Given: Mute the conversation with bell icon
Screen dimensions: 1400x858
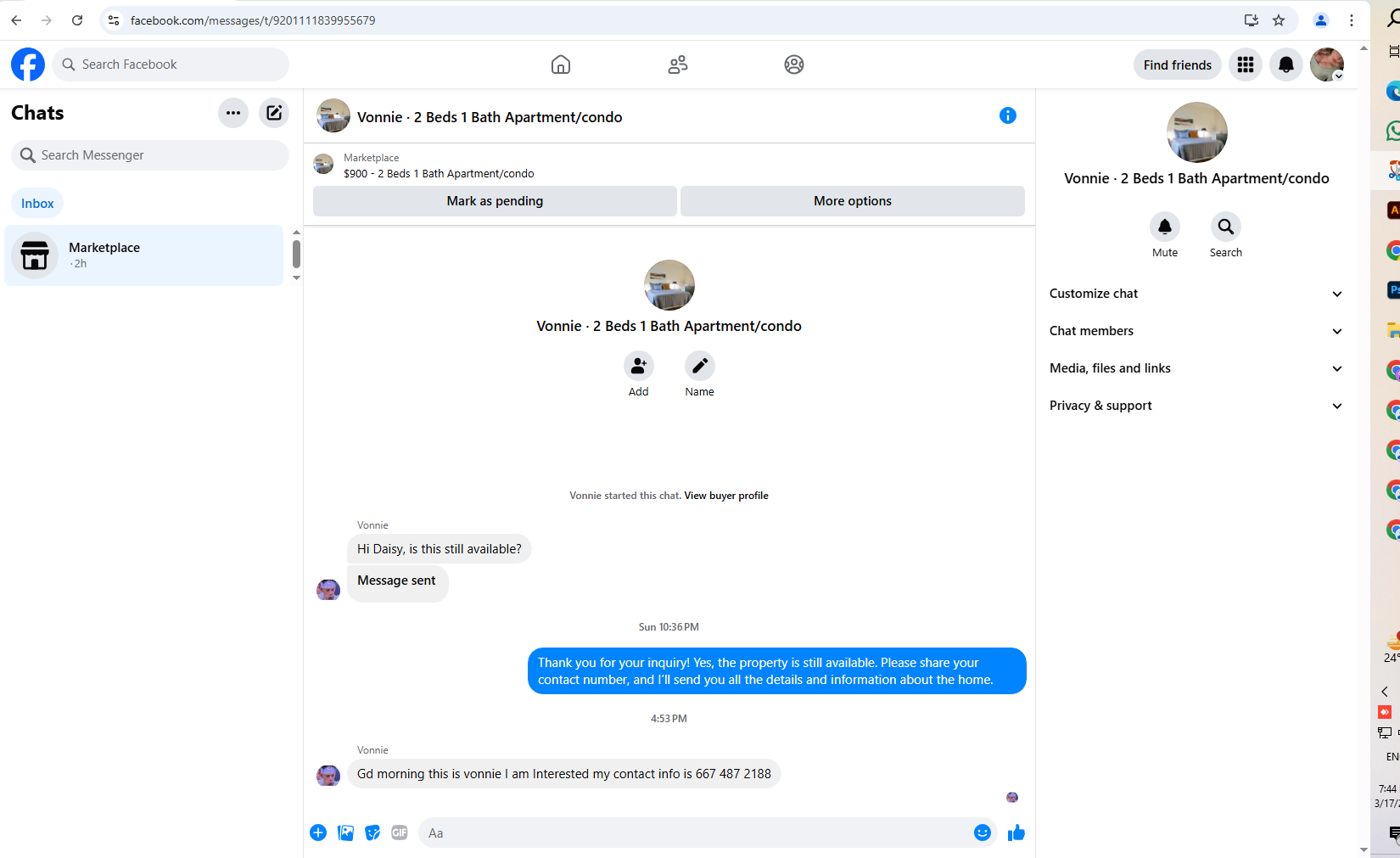Looking at the screenshot, I should 1165,227.
